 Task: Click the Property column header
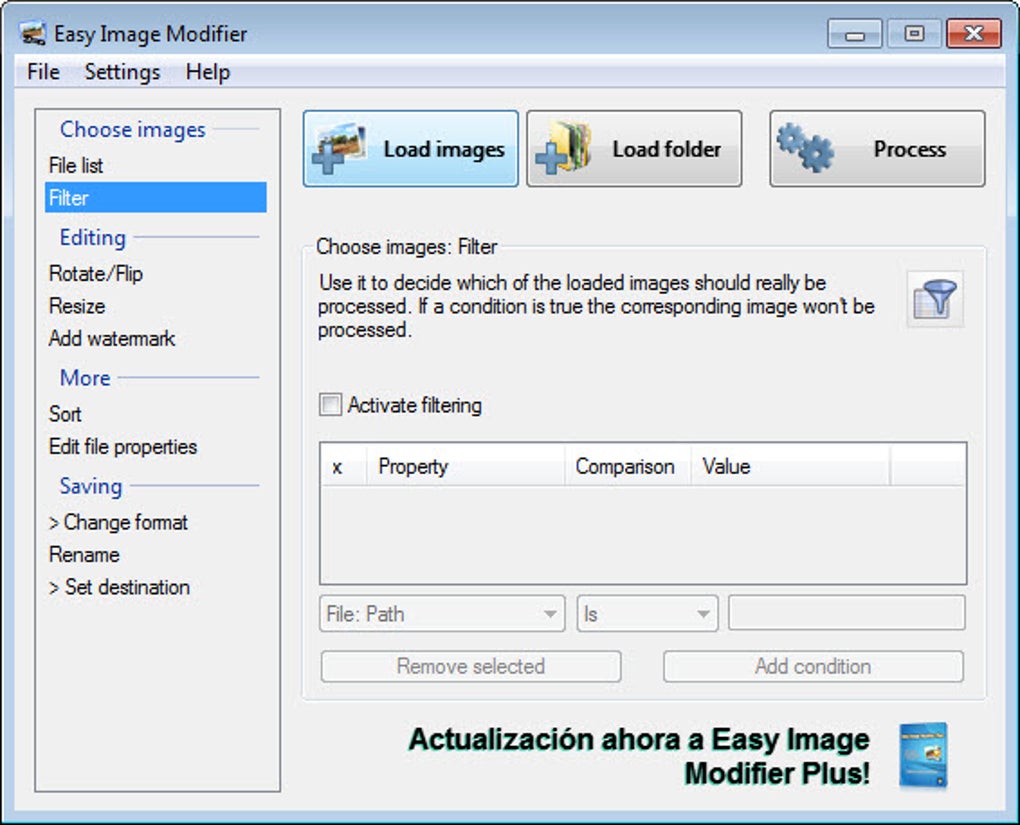466,466
